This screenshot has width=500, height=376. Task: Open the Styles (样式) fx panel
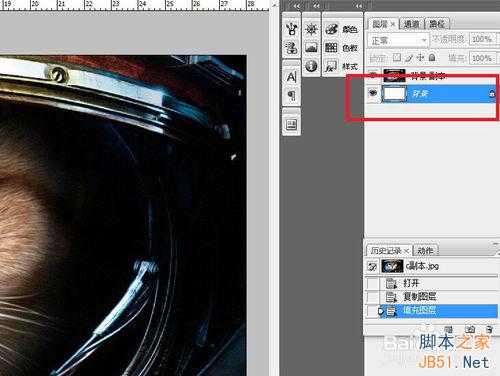pyautogui.click(x=342, y=66)
